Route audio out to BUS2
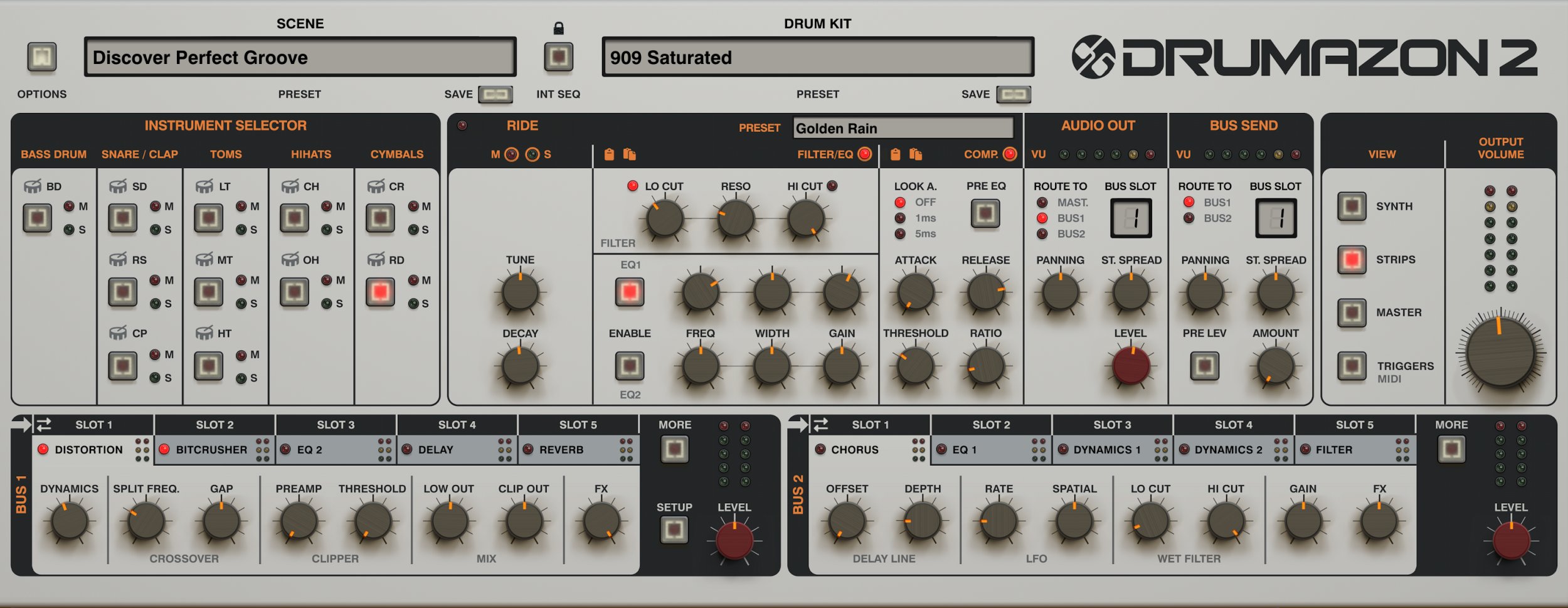 [x=1042, y=234]
